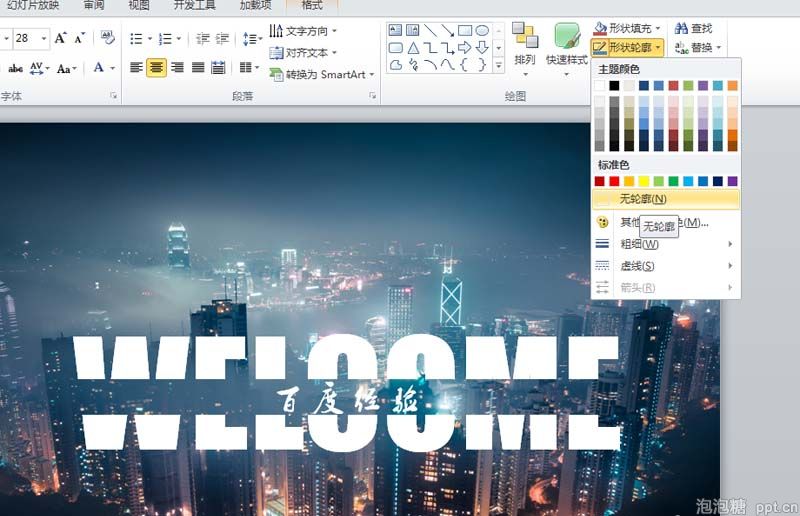Click the decrease font size icon

tap(79, 38)
